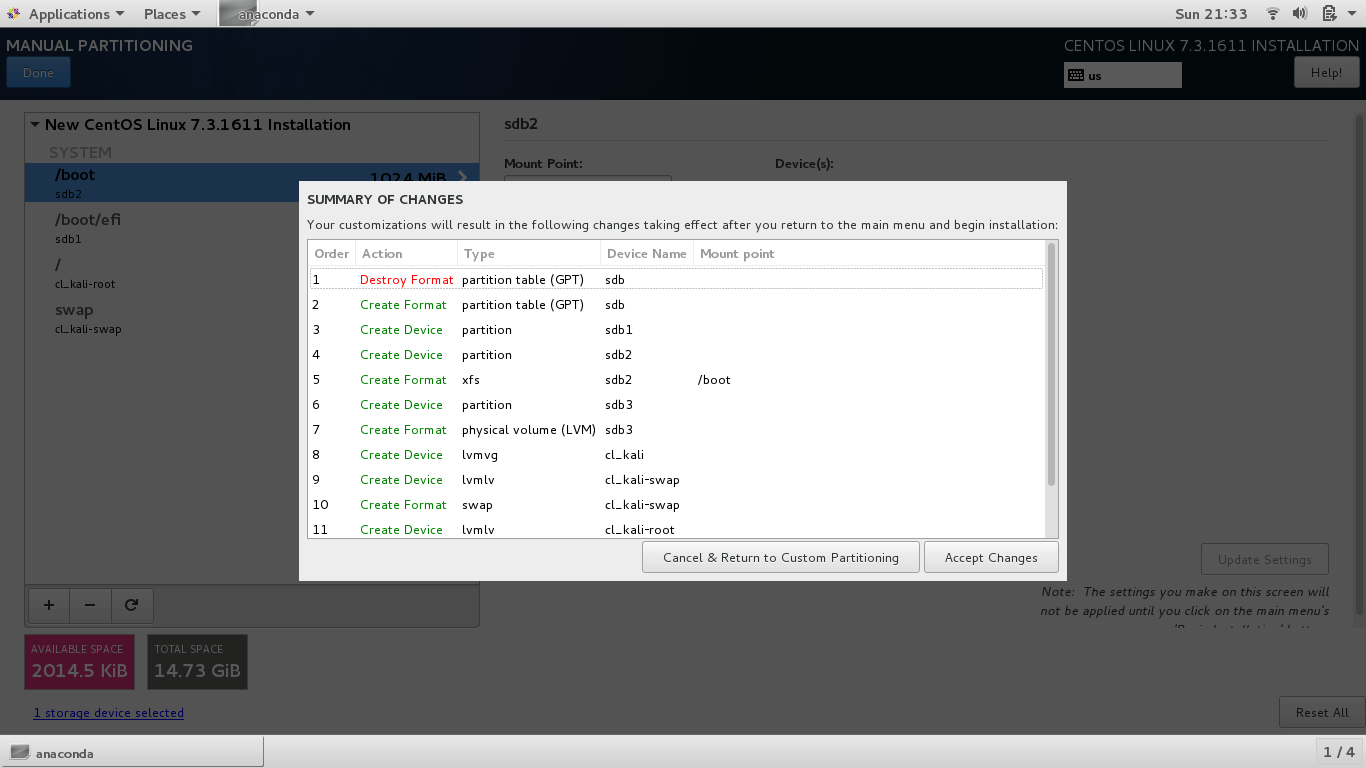The height and width of the screenshot is (768, 1366).
Task: Select the swap cl_kali-swap mount point
Action: (x=252, y=318)
